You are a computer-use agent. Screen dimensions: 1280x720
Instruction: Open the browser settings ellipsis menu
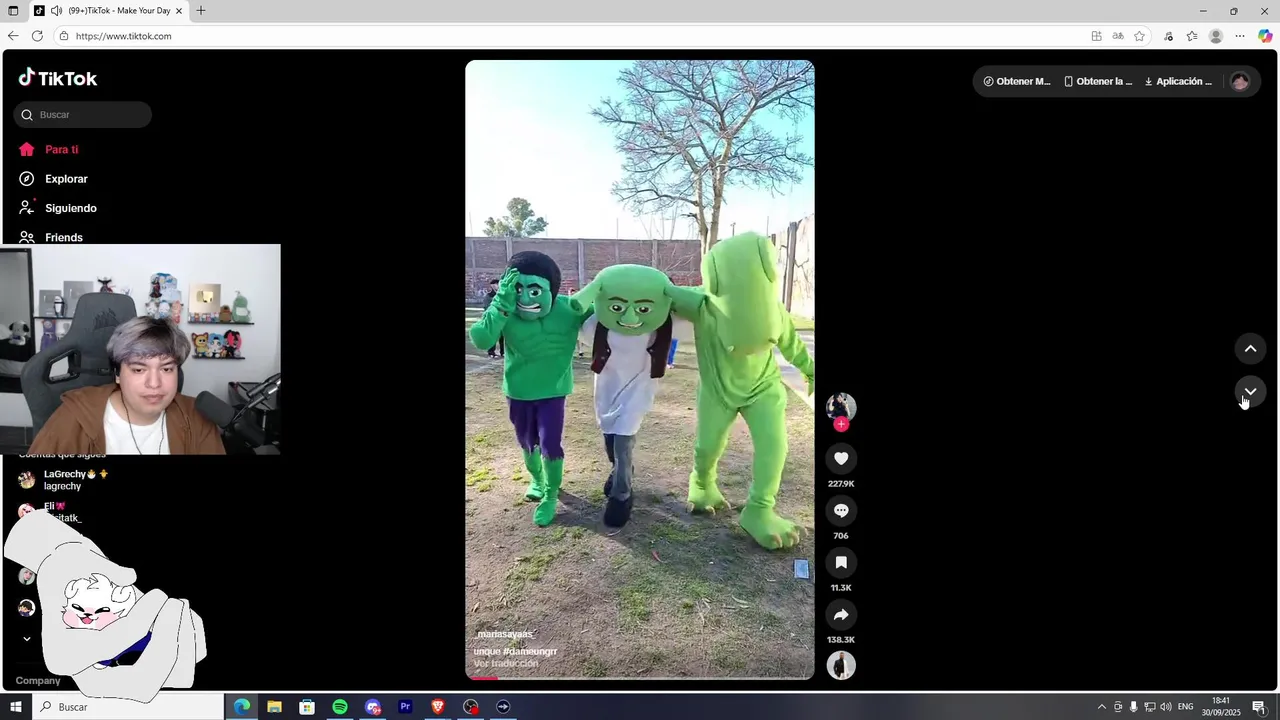point(1240,36)
